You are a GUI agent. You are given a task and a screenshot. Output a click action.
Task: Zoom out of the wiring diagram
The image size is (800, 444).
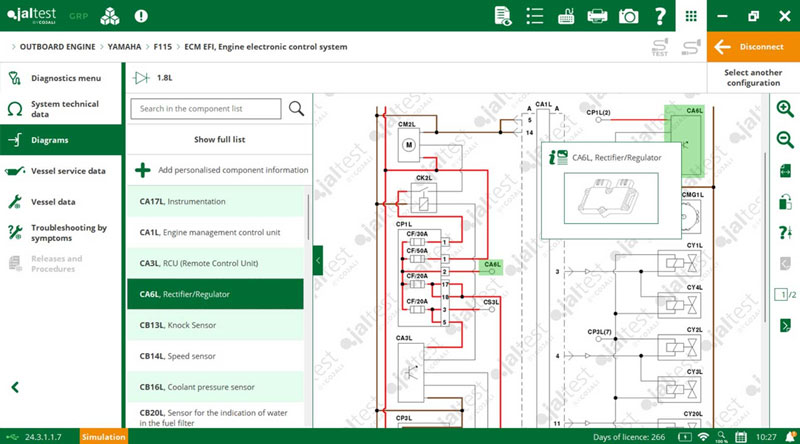(x=785, y=139)
